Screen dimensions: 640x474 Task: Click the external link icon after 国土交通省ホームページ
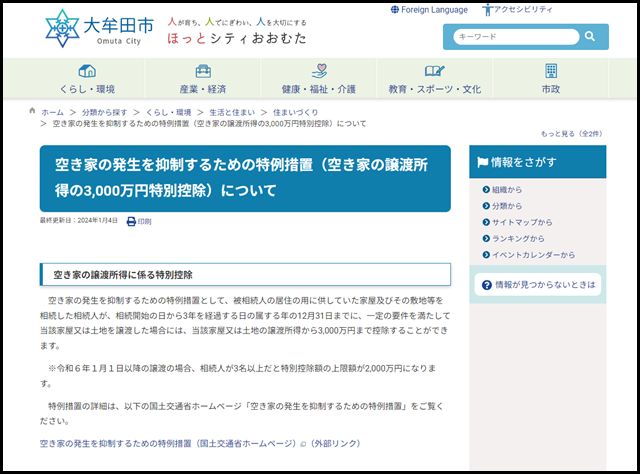pos(303,444)
